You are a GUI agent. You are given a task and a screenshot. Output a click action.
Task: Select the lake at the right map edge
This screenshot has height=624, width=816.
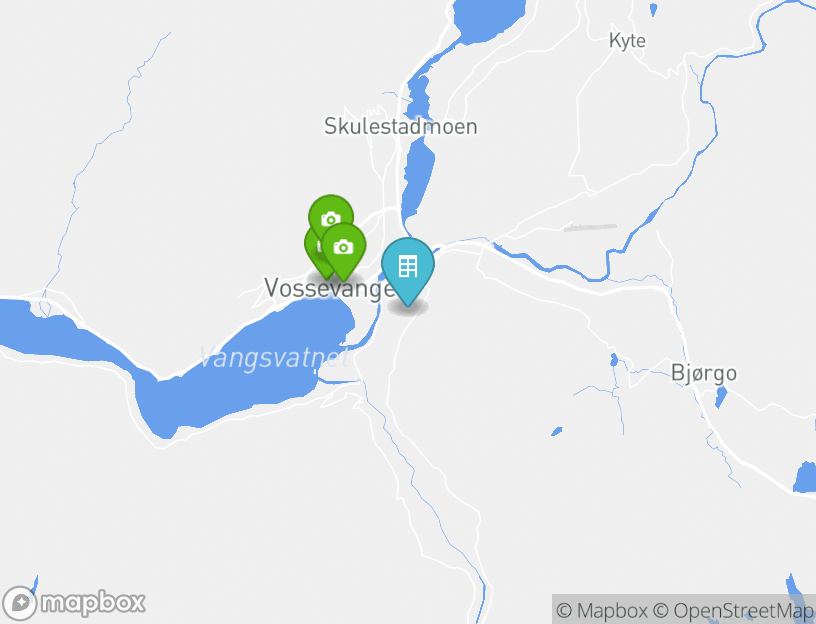tap(805, 477)
